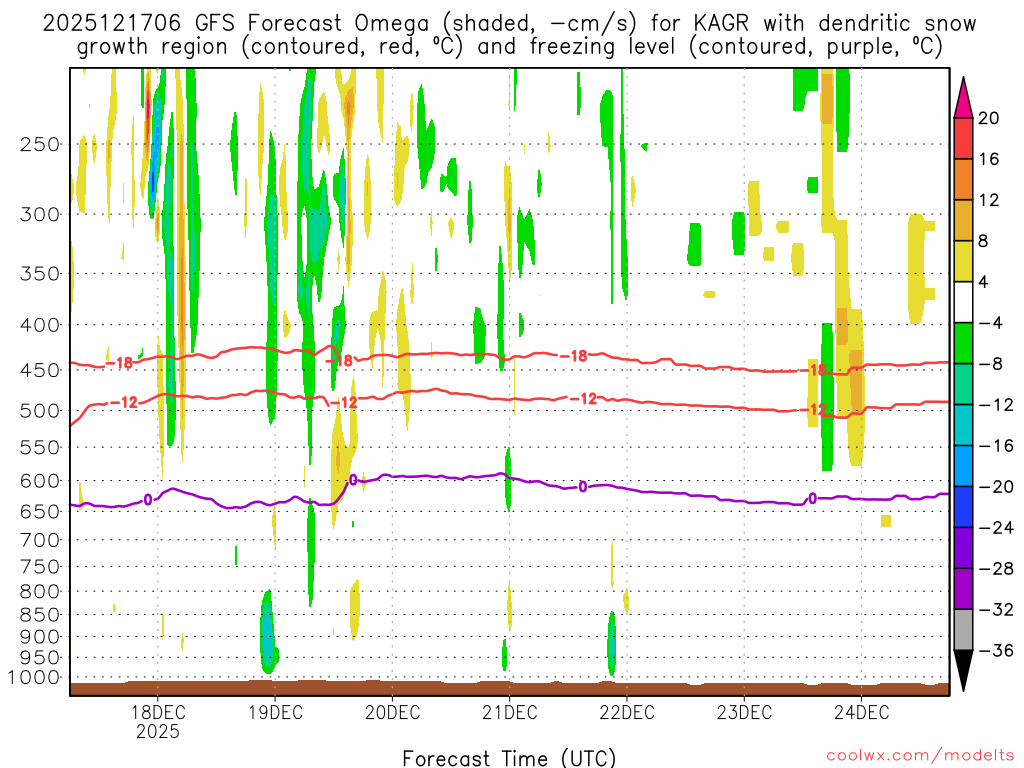Click the 900 pressure level label
The image size is (1024, 768).
[40, 636]
